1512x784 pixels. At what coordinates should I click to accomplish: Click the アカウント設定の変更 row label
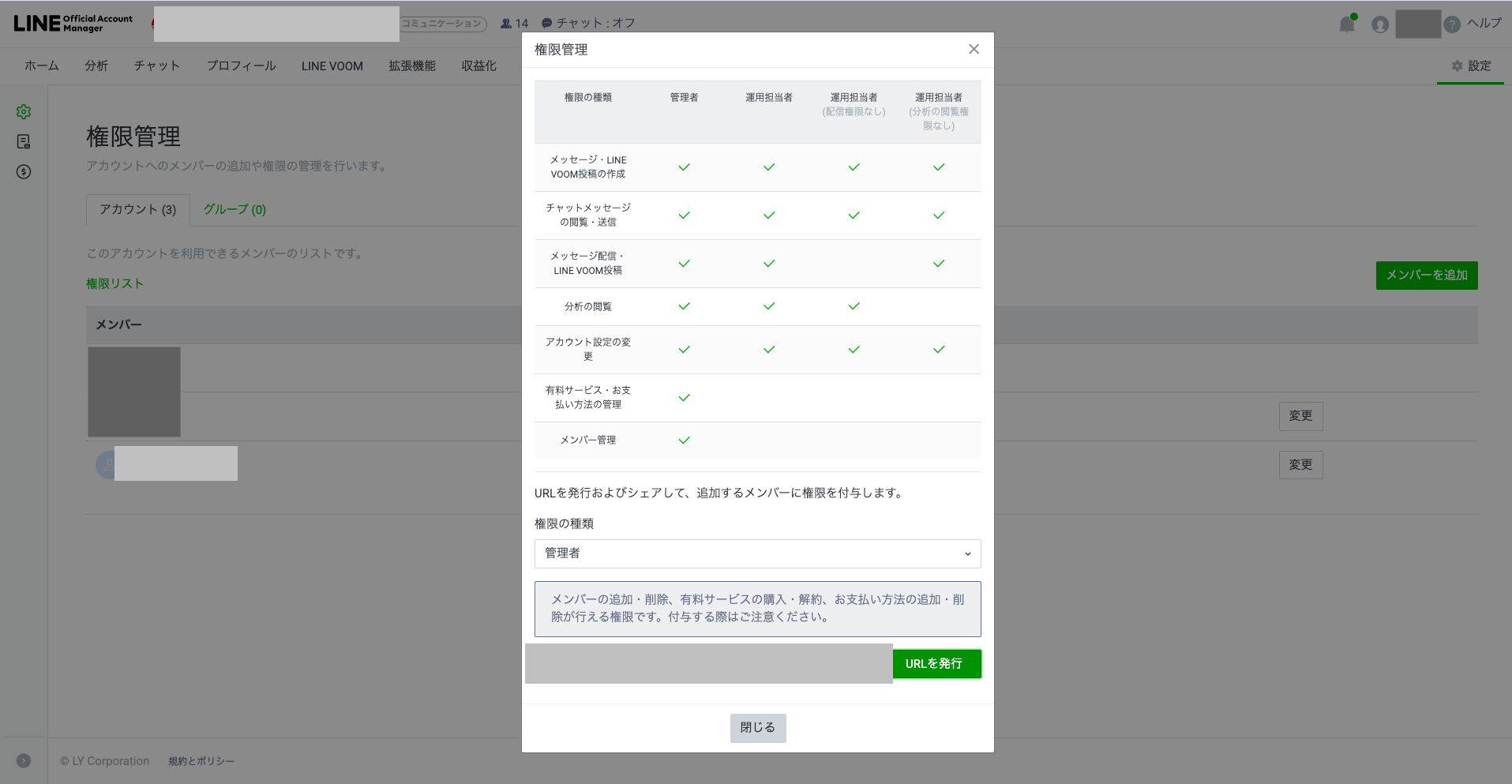(588, 350)
